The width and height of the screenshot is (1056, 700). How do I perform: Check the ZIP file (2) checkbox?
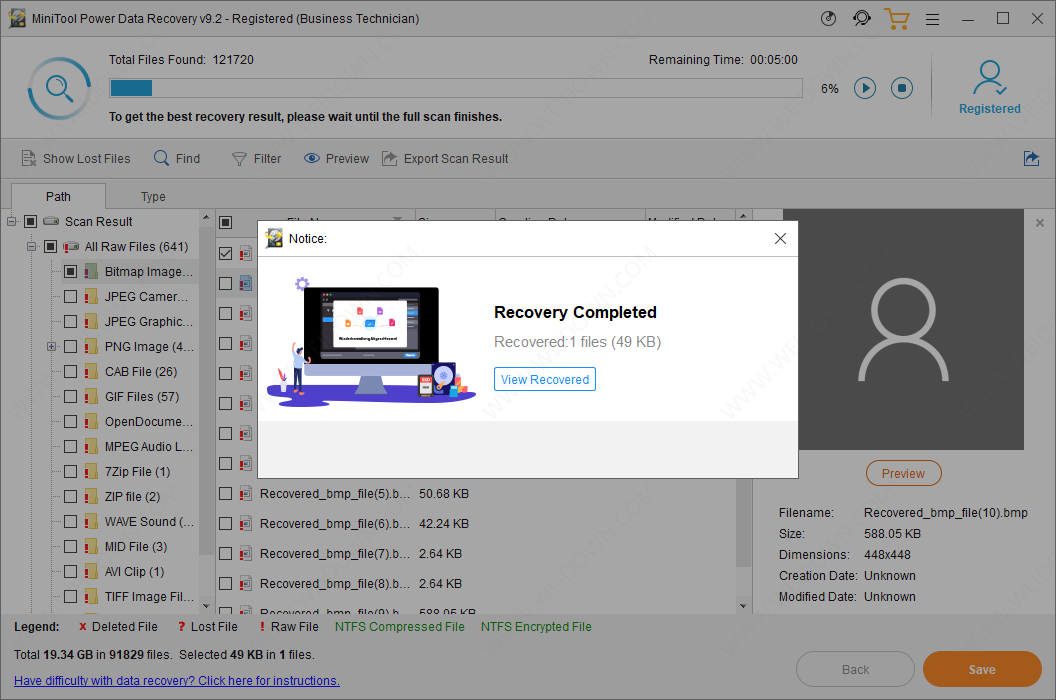70,497
